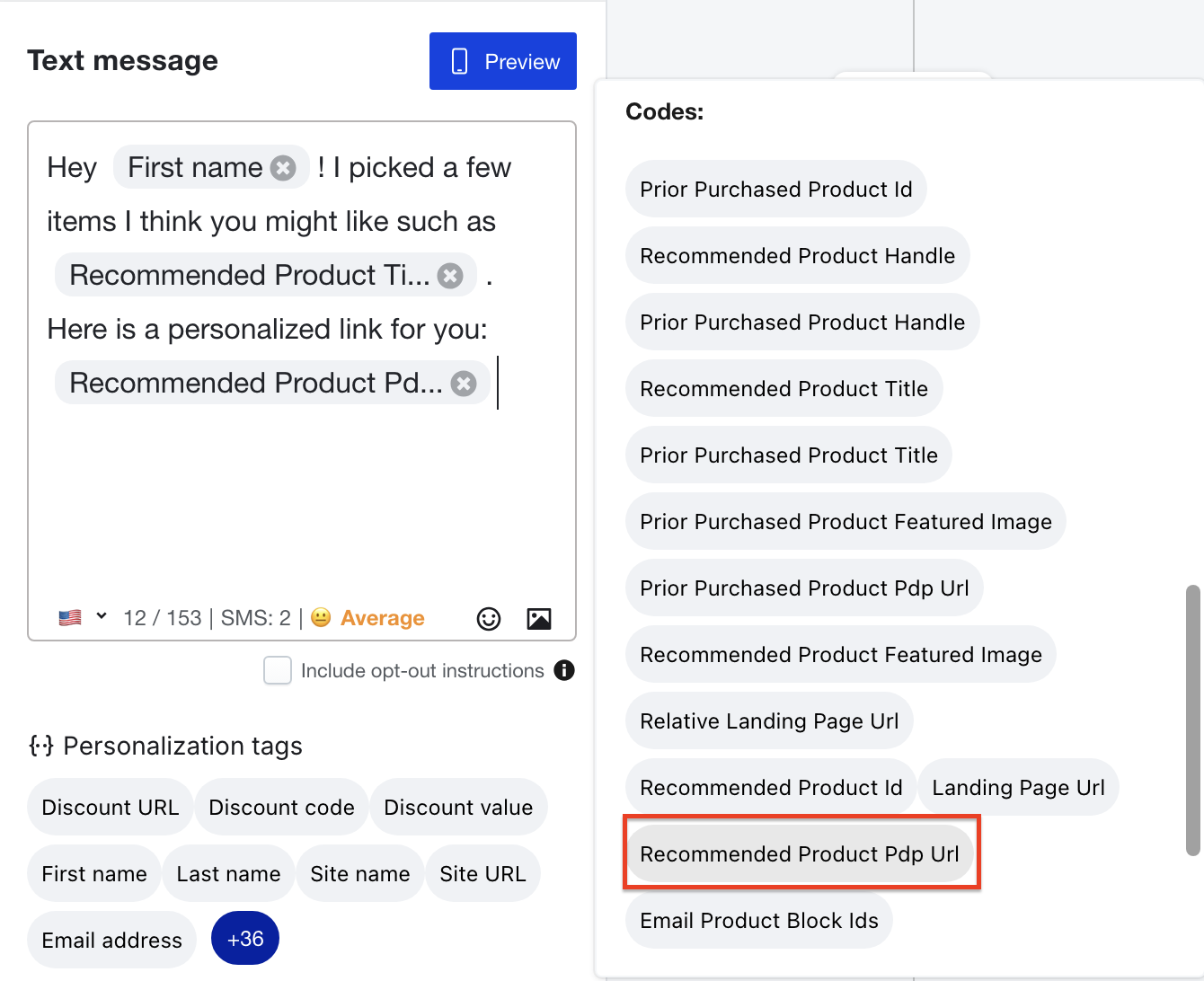This screenshot has height=981, width=1204.
Task: Select Prior Purchased Product Id code
Action: click(775, 190)
